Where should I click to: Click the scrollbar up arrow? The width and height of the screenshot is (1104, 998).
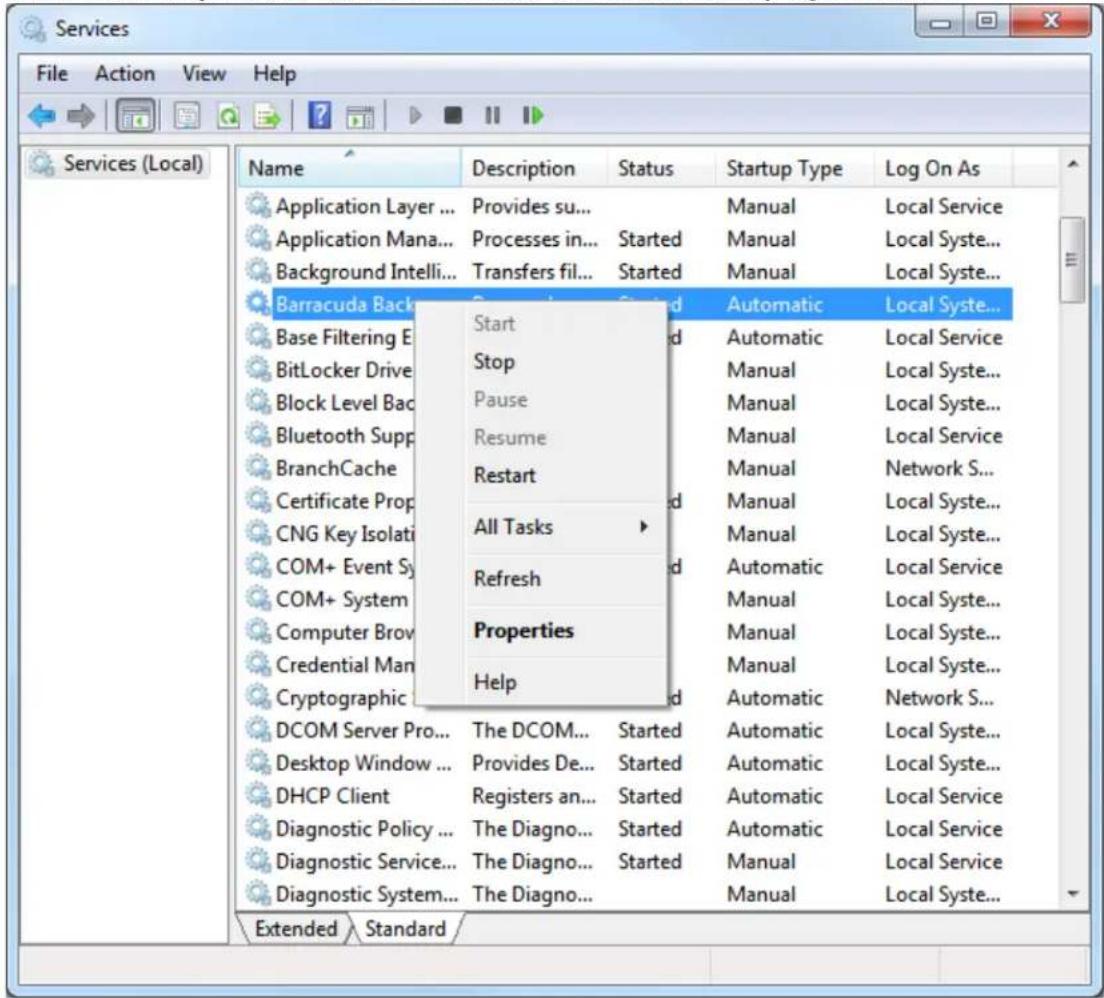click(x=1072, y=165)
